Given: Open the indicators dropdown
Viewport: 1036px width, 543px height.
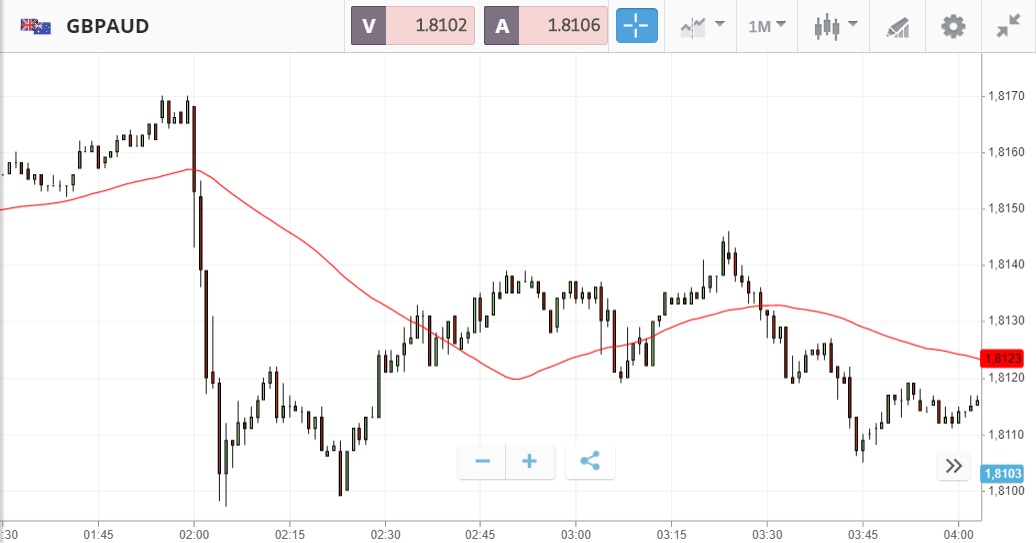Looking at the screenshot, I should coord(702,26).
